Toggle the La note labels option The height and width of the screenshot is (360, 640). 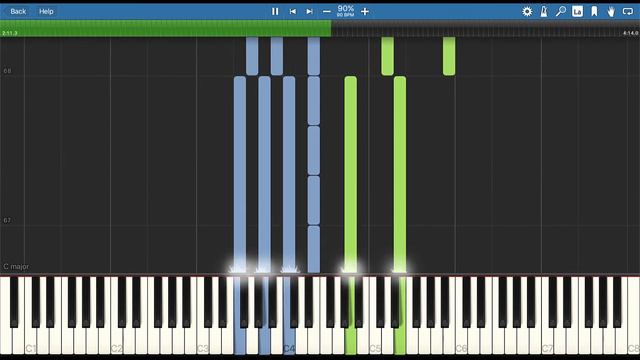pos(577,11)
